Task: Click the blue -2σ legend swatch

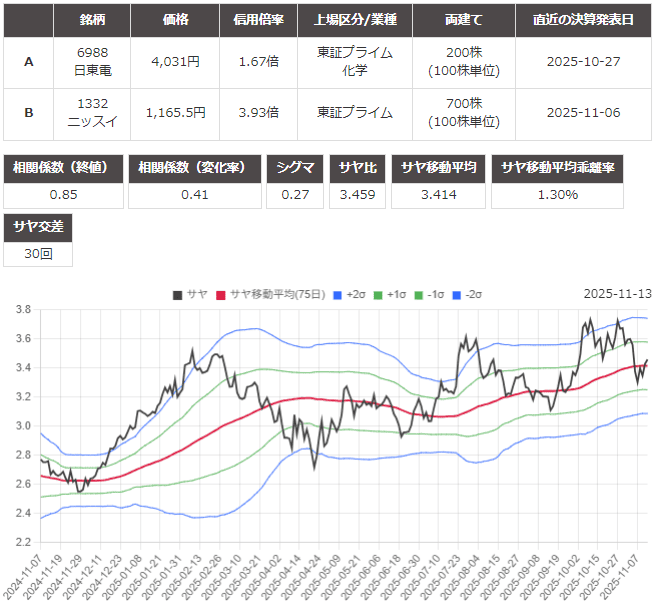Action: pos(458,294)
